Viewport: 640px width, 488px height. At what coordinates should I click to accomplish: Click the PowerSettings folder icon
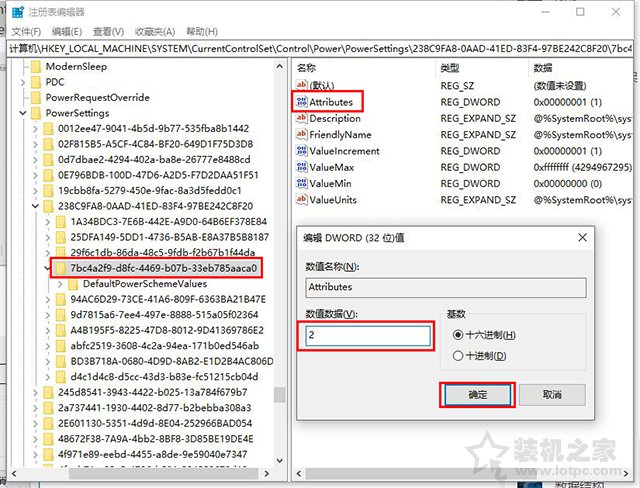tap(36, 113)
